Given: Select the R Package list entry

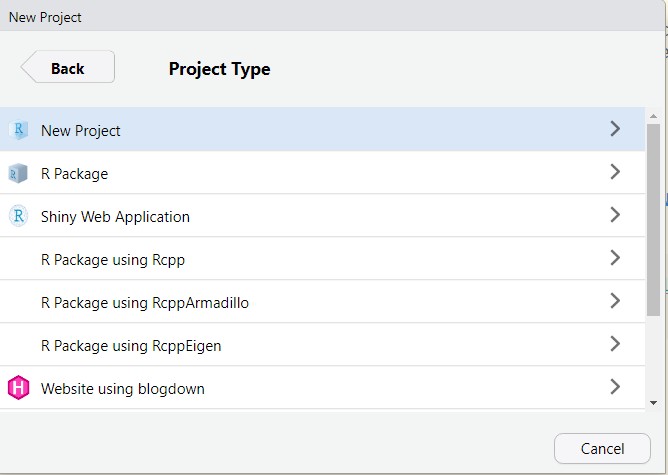Looking at the screenshot, I should (322, 173).
